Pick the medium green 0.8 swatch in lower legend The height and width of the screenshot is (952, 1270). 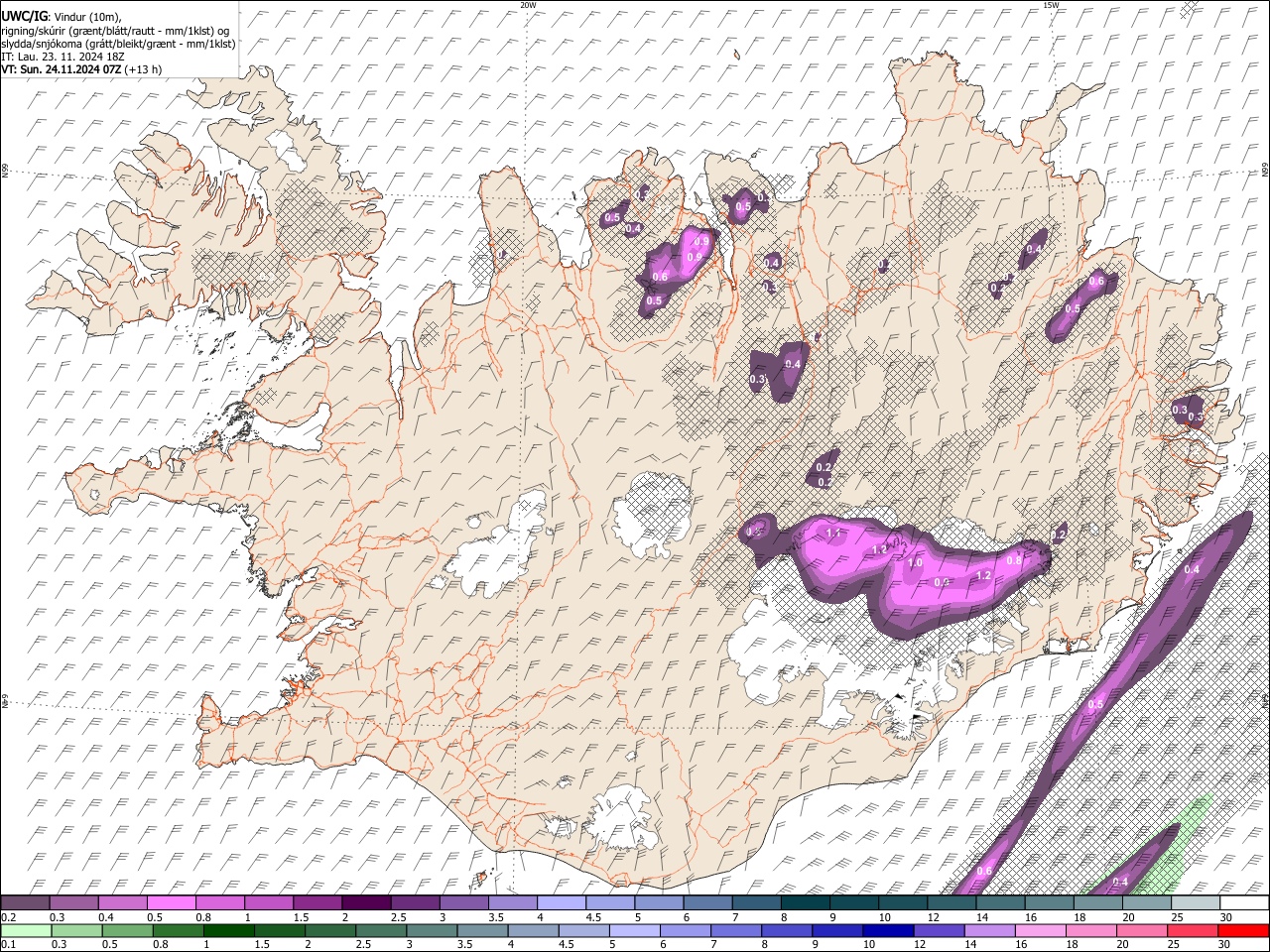click(x=178, y=930)
